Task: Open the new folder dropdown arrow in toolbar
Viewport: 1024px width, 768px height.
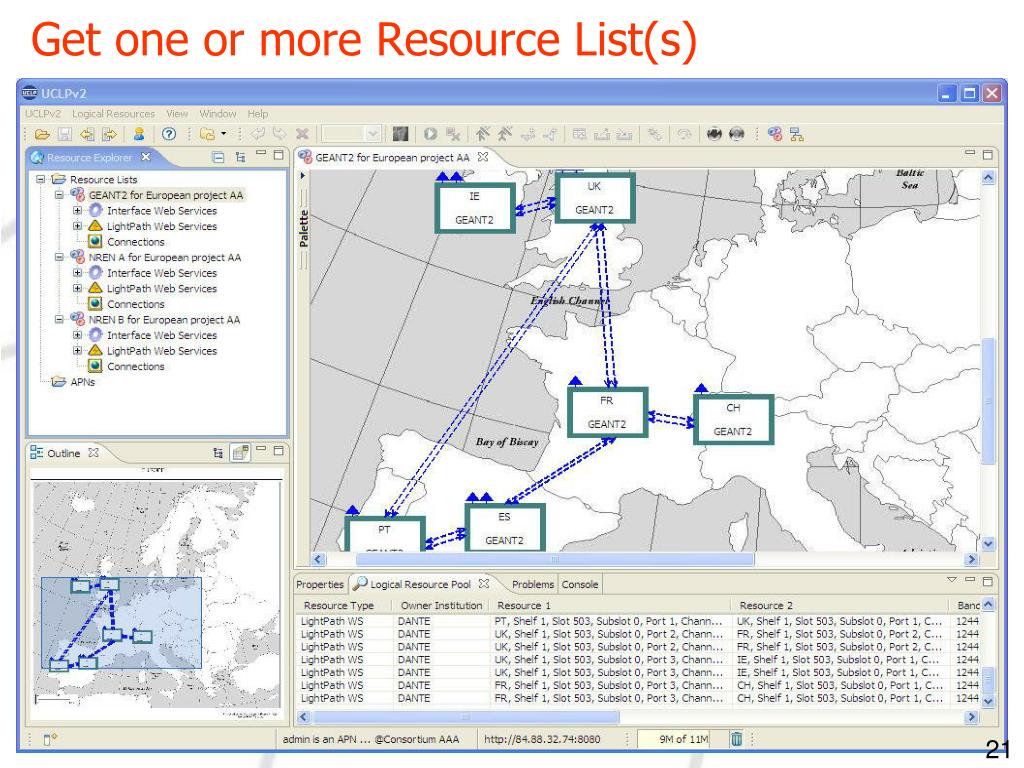Action: pyautogui.click(x=223, y=135)
